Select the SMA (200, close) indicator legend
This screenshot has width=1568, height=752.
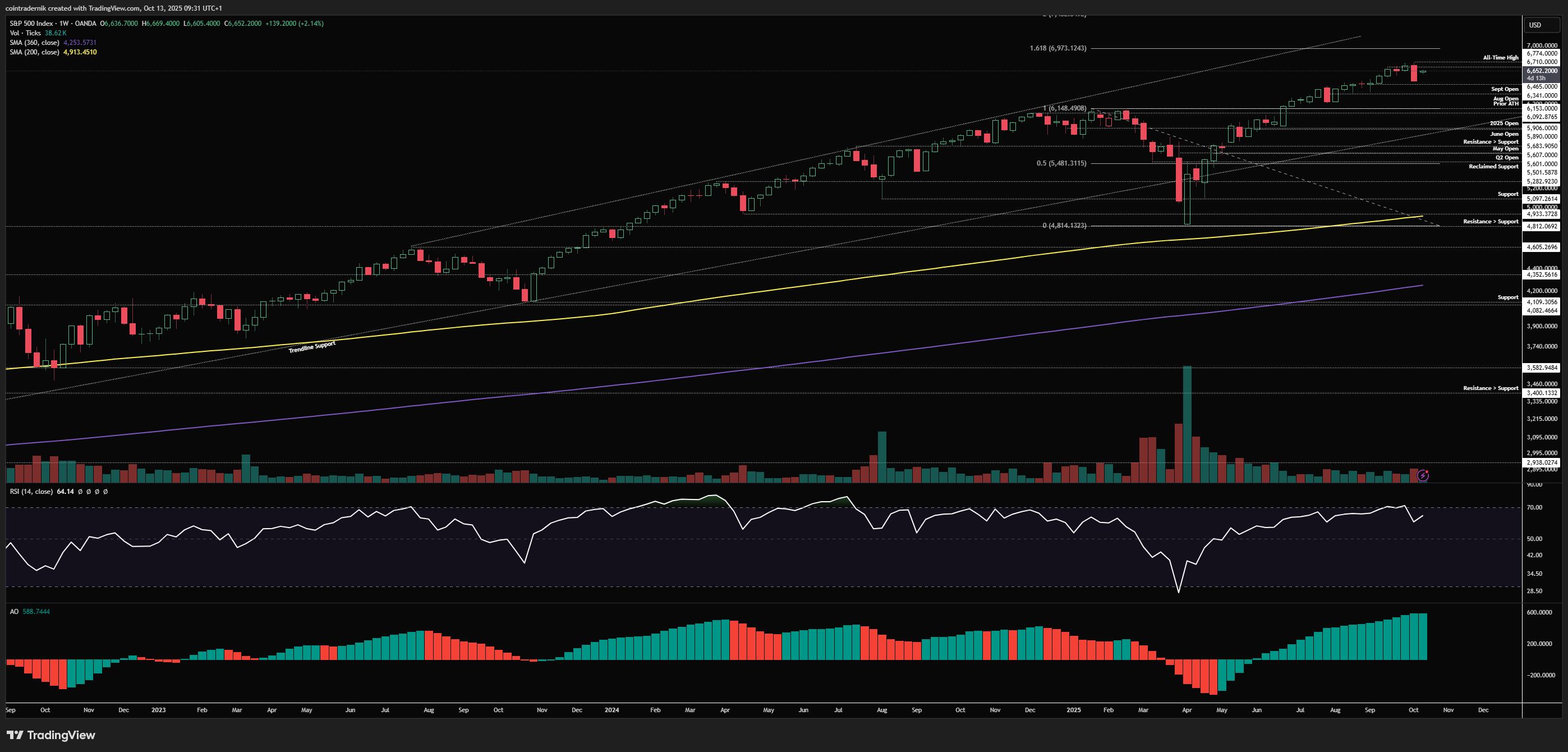click(x=34, y=52)
